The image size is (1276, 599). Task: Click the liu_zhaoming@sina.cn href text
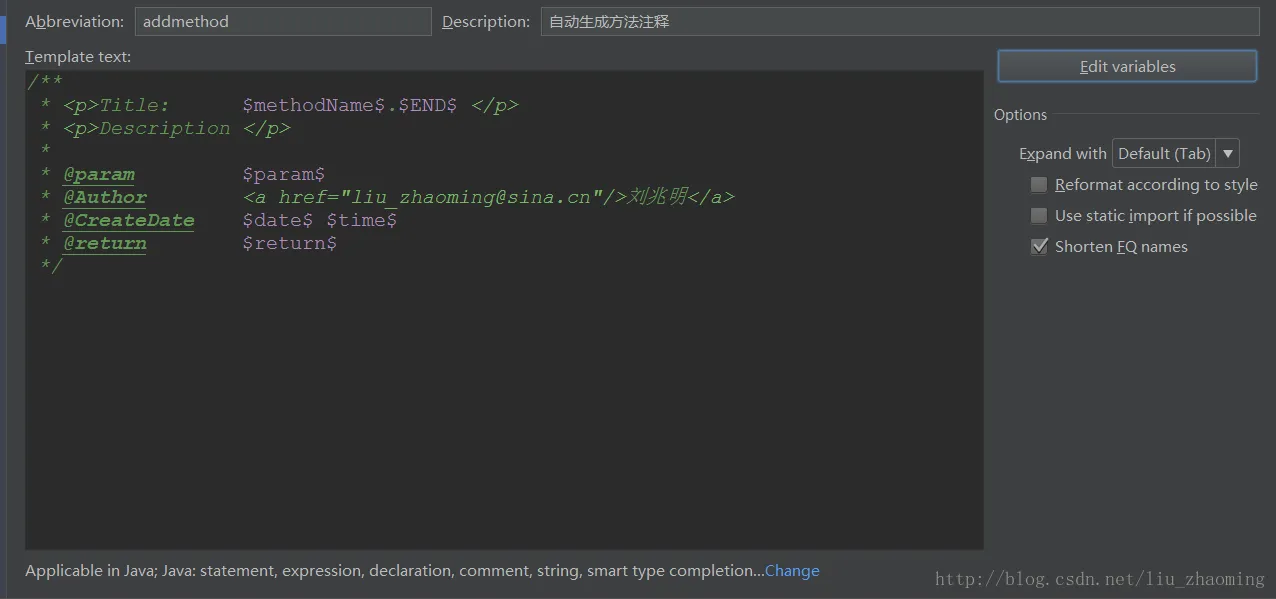[x=470, y=197]
